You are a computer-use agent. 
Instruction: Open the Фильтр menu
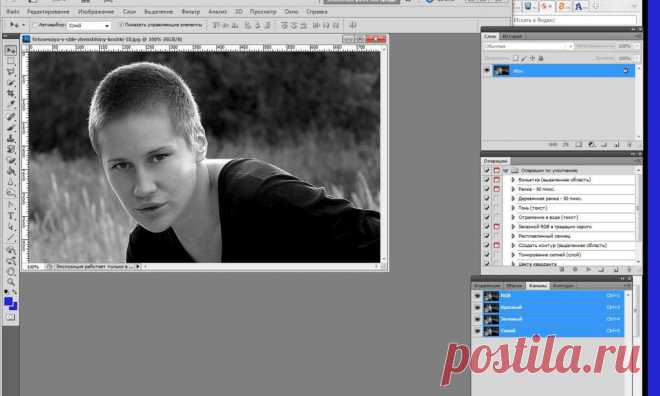[191, 12]
